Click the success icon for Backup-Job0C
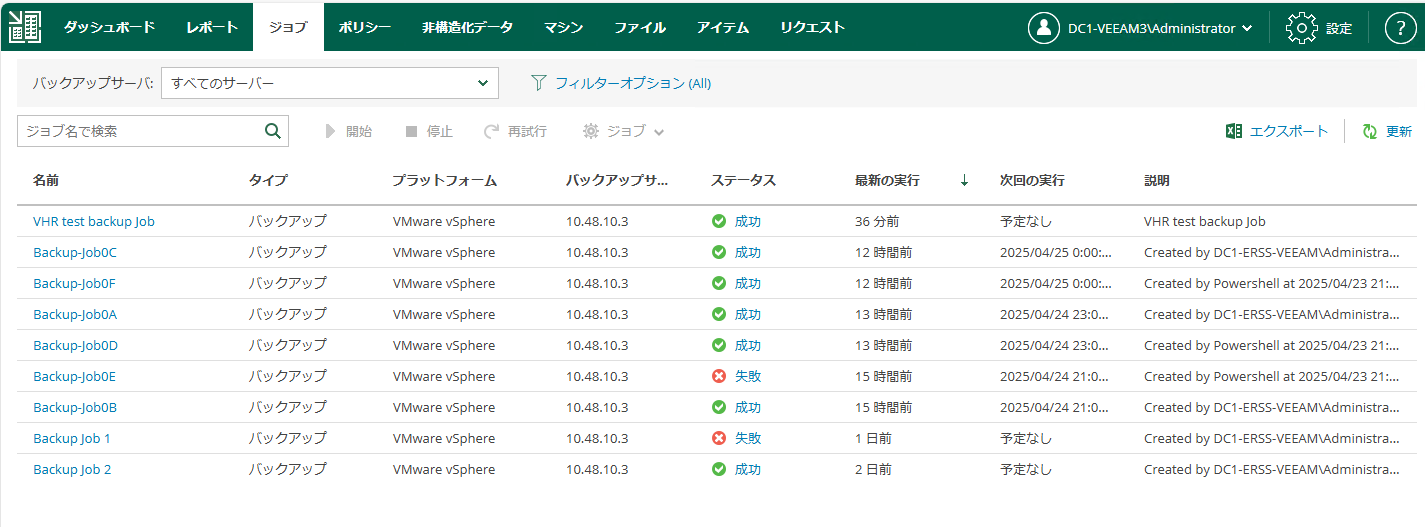Screen dimensions: 1425x527 719,252
